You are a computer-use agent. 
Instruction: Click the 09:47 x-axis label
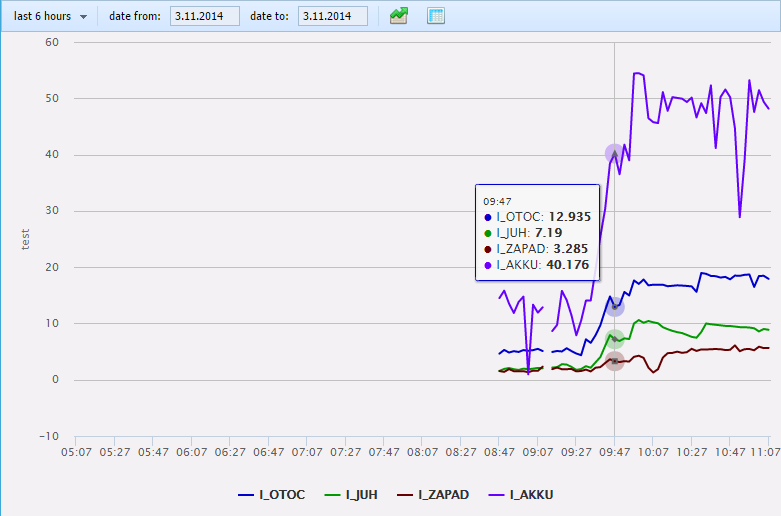[615, 452]
